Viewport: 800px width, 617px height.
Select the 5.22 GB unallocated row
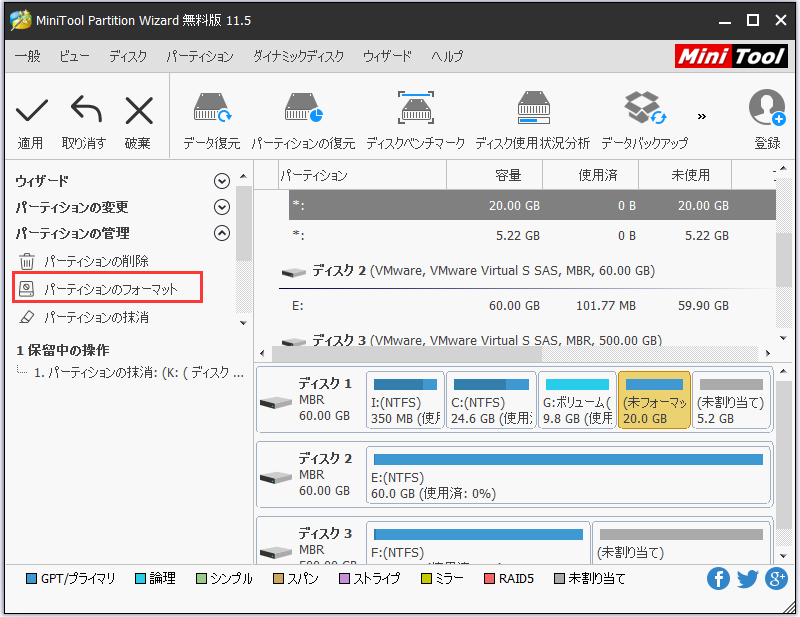click(532, 235)
